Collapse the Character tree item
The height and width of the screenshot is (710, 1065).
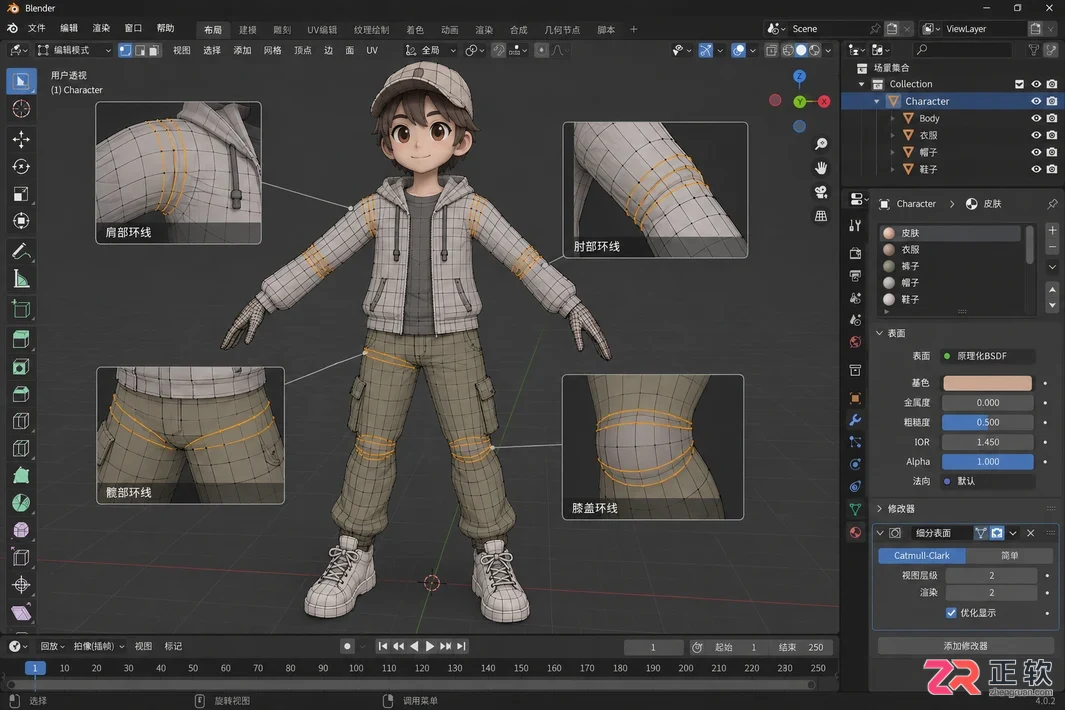877,101
